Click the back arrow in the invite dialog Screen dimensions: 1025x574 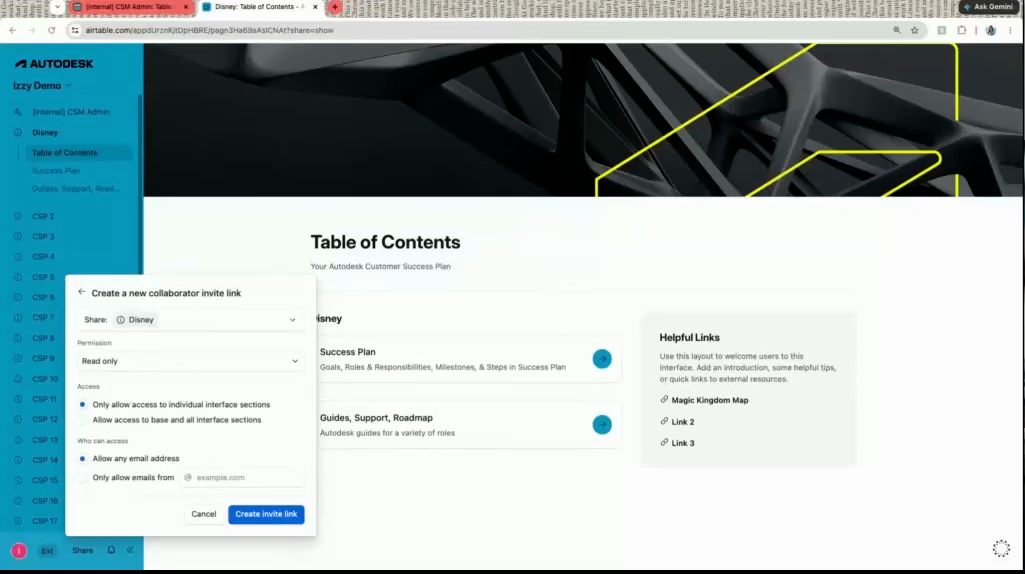pos(82,292)
